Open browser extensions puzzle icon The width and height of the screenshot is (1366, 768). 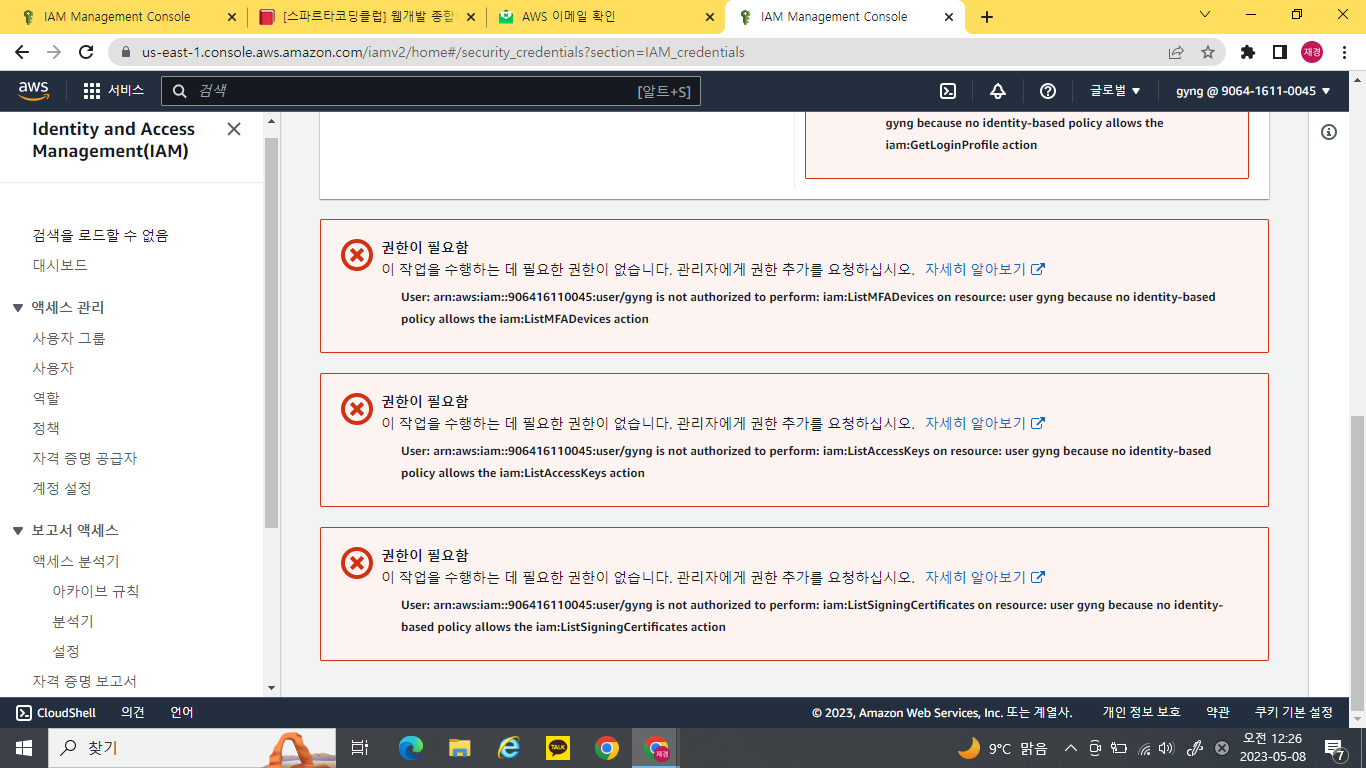point(1248,52)
